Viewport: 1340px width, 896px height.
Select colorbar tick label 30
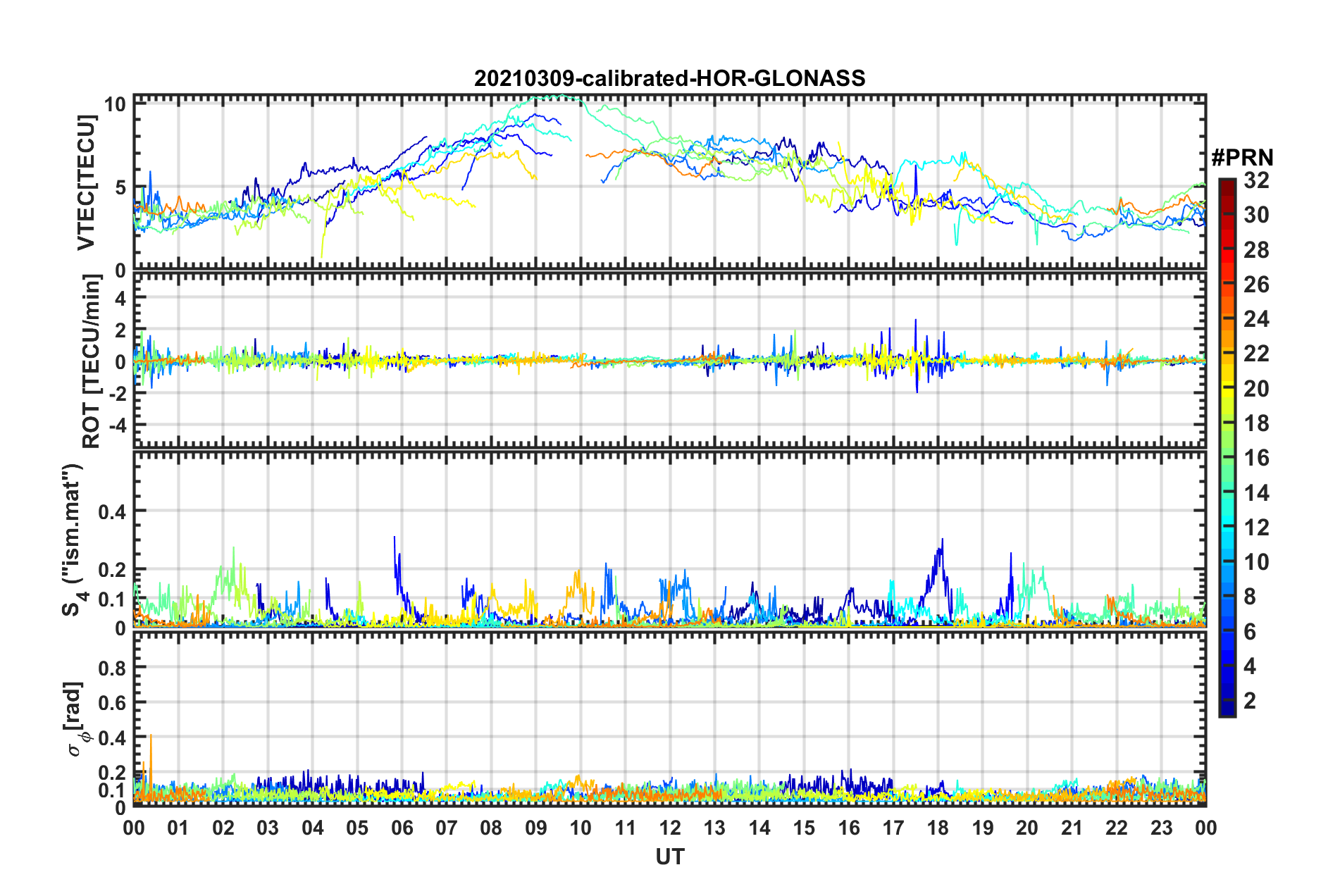coord(1256,215)
